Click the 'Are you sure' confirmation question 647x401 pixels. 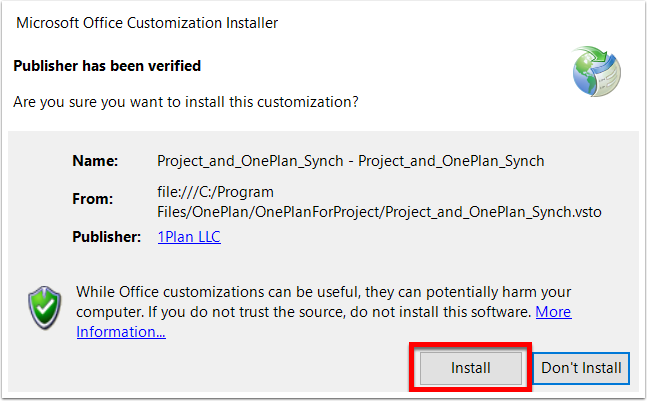click(x=186, y=102)
